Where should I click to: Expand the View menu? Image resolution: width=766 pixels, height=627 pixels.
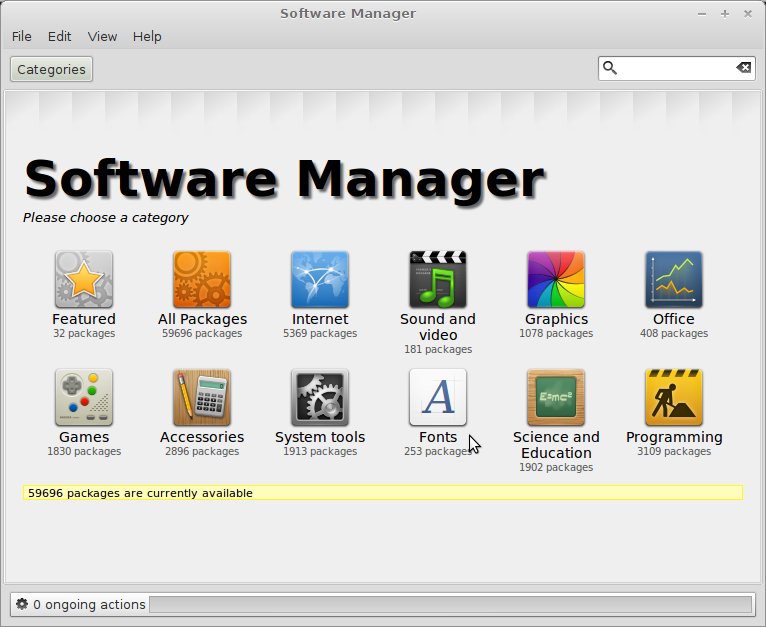pyautogui.click(x=102, y=36)
